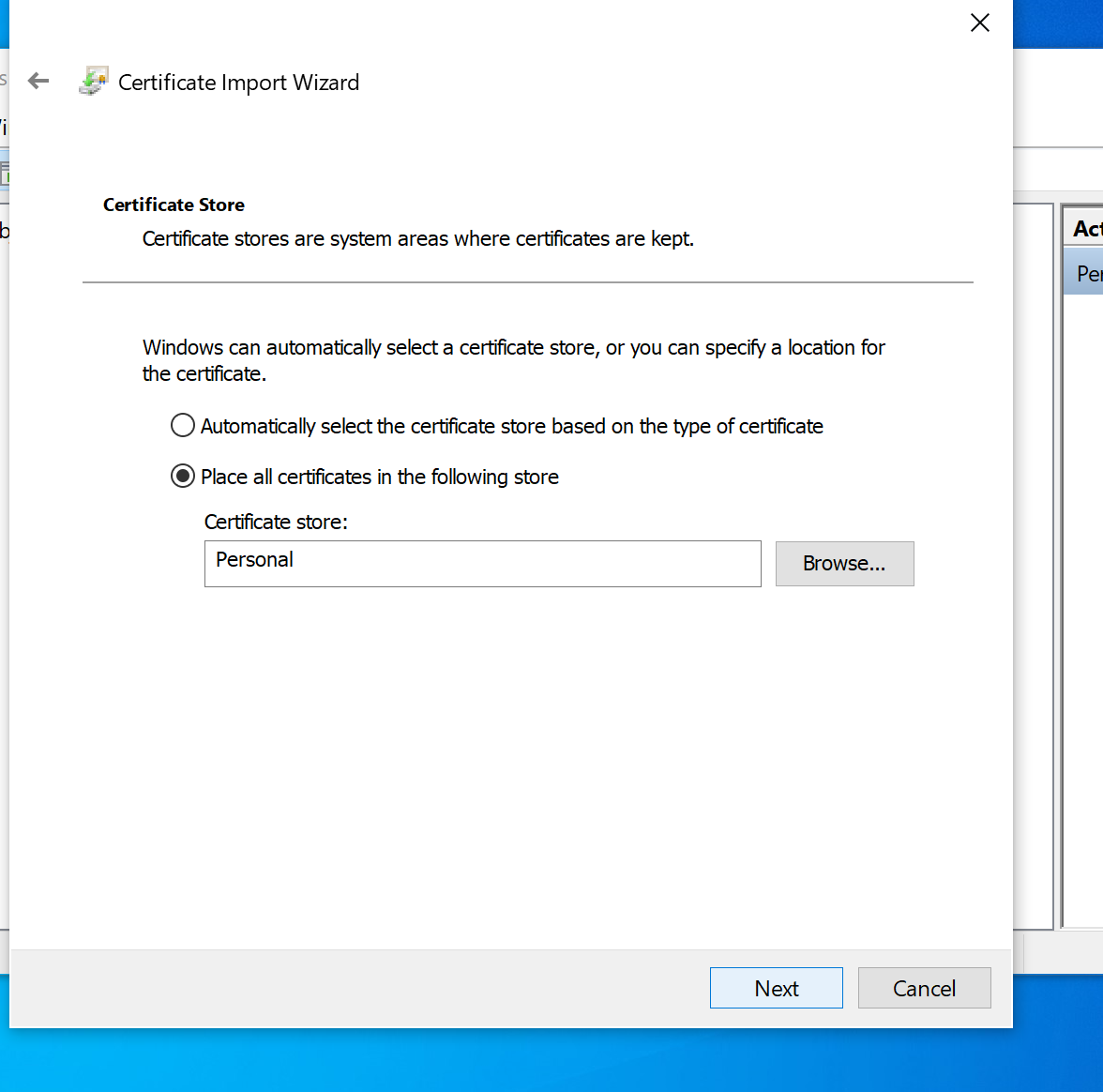Click the 'Place all certificates in the following store' label
Screen dimensions: 1103x1092
(379, 477)
